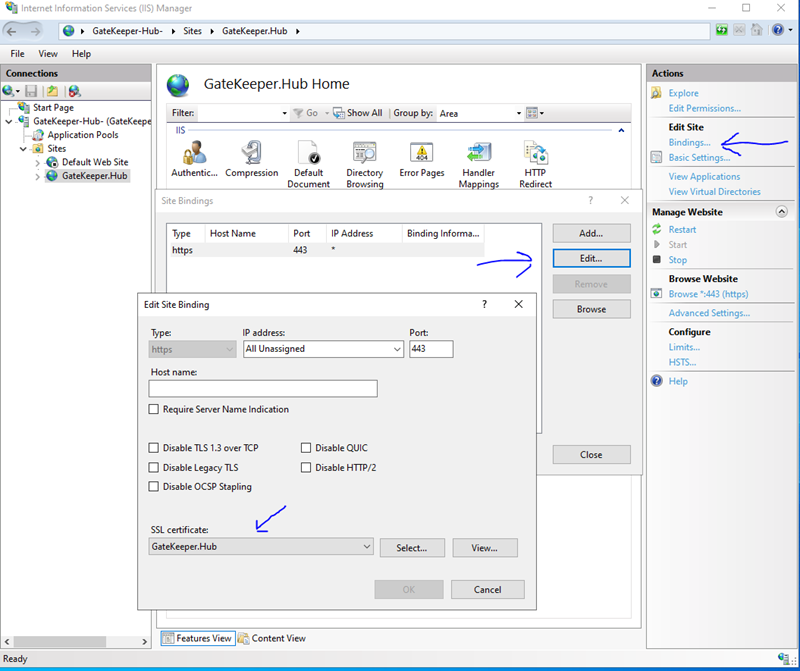Open the Handler Mappings icon
Viewport: 800px width, 671px height.
[x=478, y=155]
